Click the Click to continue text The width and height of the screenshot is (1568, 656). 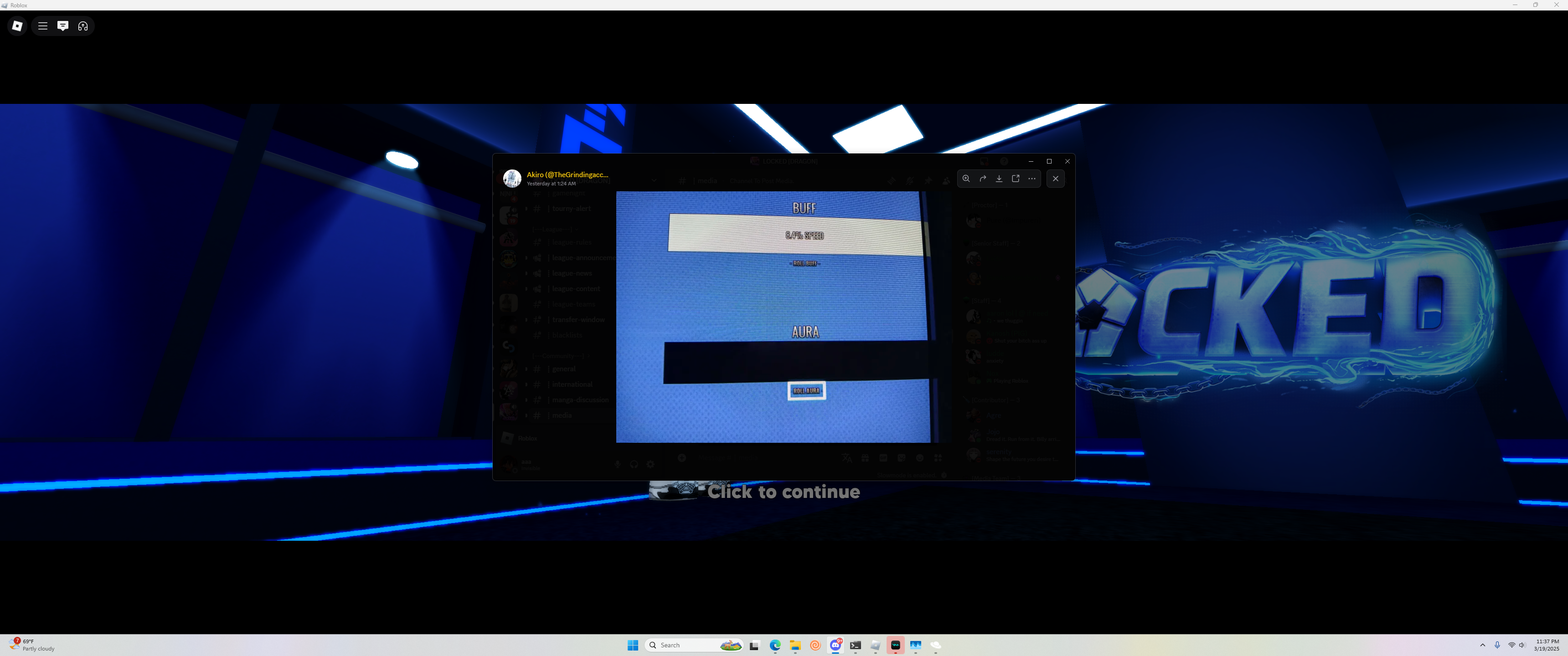(x=784, y=492)
